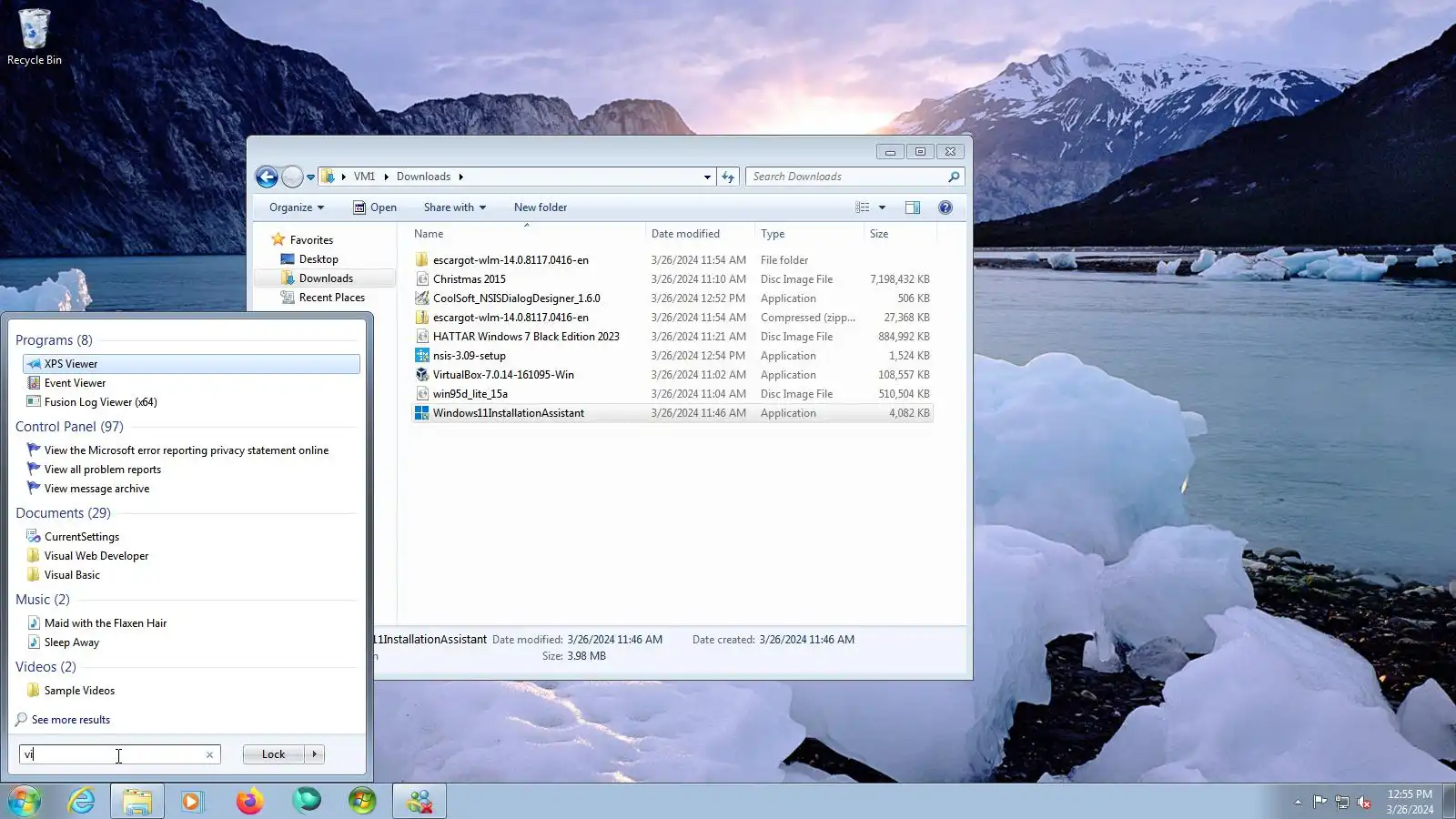Select CoolSoft_NSISDialogDesigner_1.6.0 application icon
Screen dimensions: 1456x819
[422, 298]
